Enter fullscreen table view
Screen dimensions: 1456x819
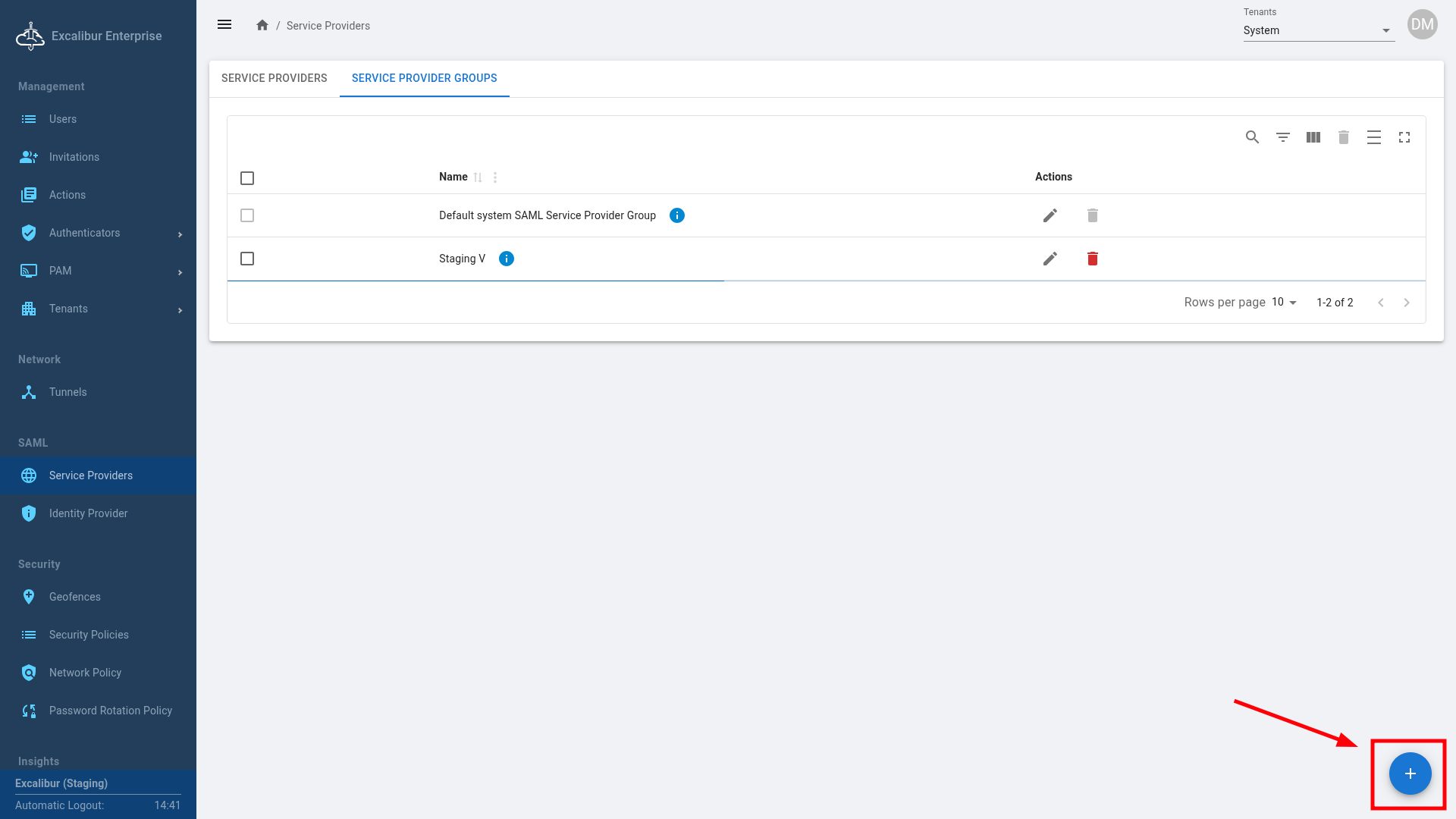pyautogui.click(x=1404, y=137)
